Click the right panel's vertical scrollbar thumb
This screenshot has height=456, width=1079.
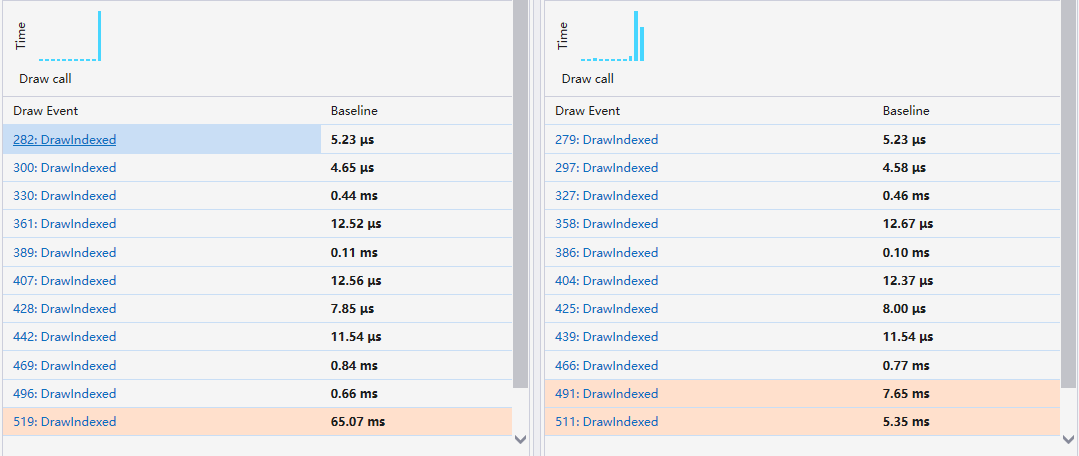[1069, 194]
